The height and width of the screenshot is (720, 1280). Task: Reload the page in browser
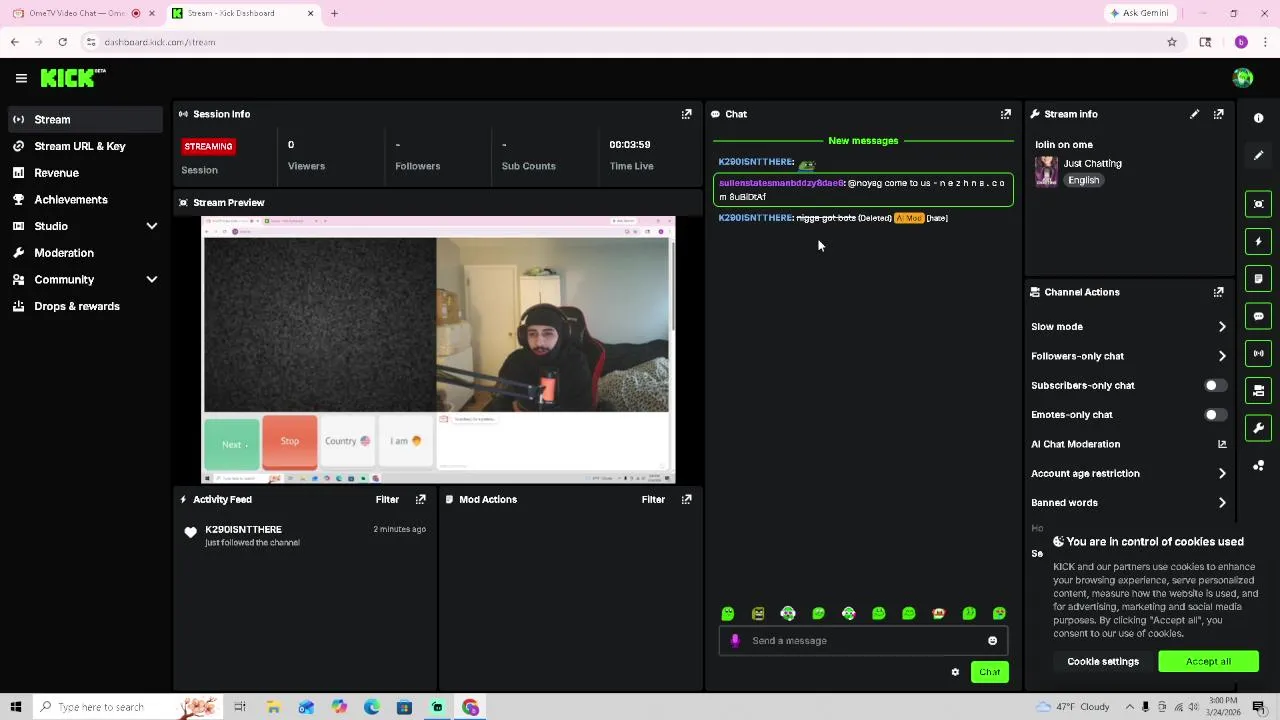click(62, 42)
